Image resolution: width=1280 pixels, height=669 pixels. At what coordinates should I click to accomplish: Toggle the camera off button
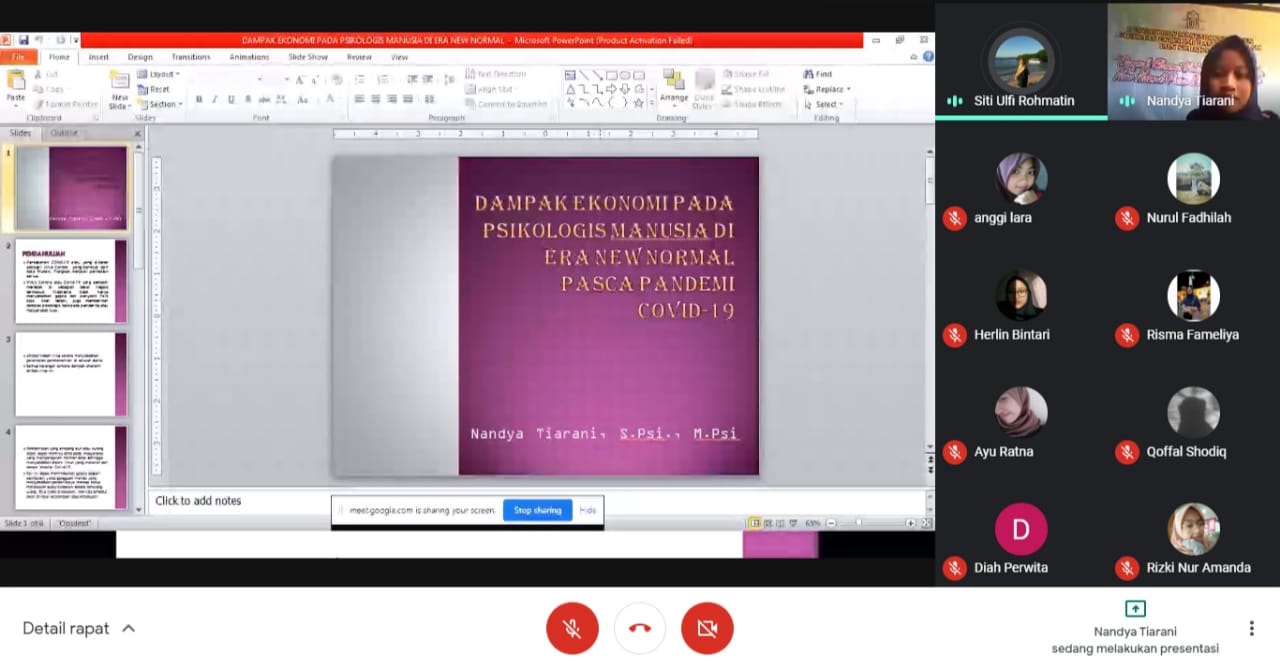707,628
